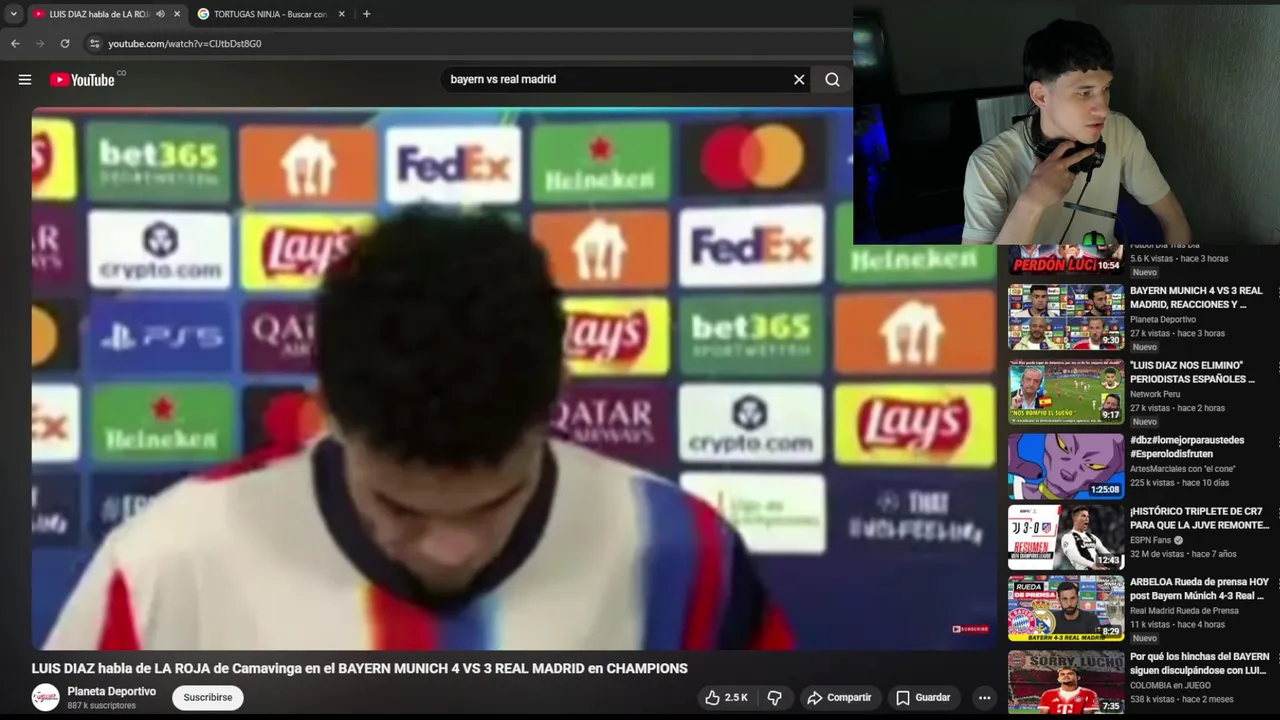Mute the tab via speaker icon
Viewport: 1280px width, 720px height.
point(160,14)
